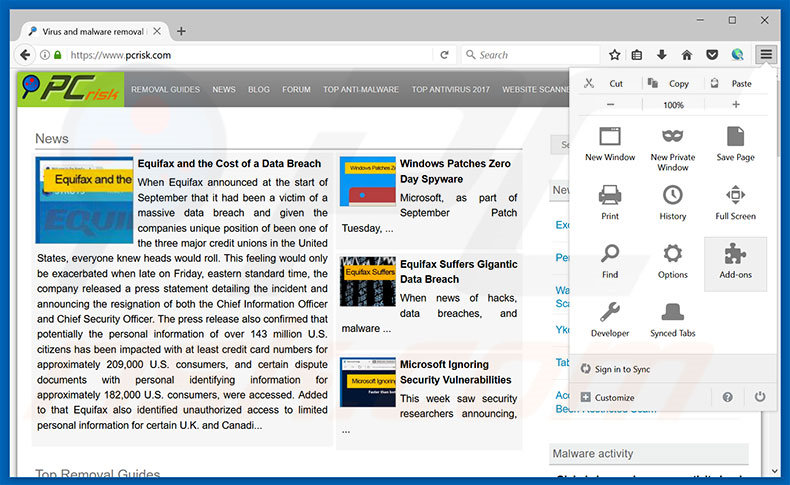Open a New Window
The width and height of the screenshot is (790, 485).
610,144
